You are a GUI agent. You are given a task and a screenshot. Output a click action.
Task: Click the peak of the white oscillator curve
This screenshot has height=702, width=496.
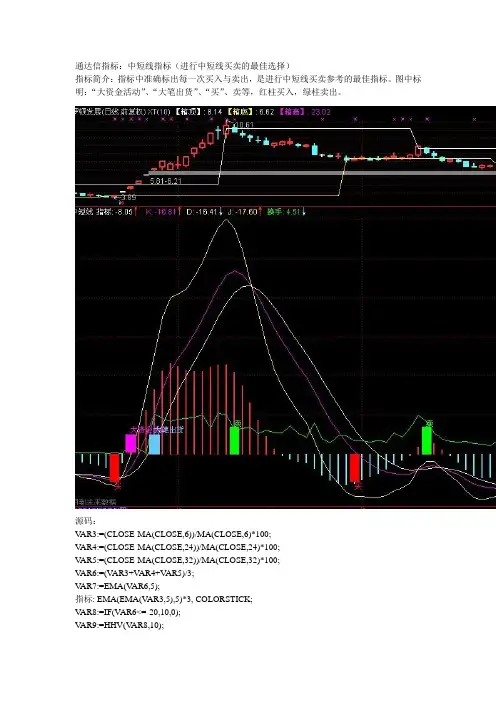tap(226, 220)
